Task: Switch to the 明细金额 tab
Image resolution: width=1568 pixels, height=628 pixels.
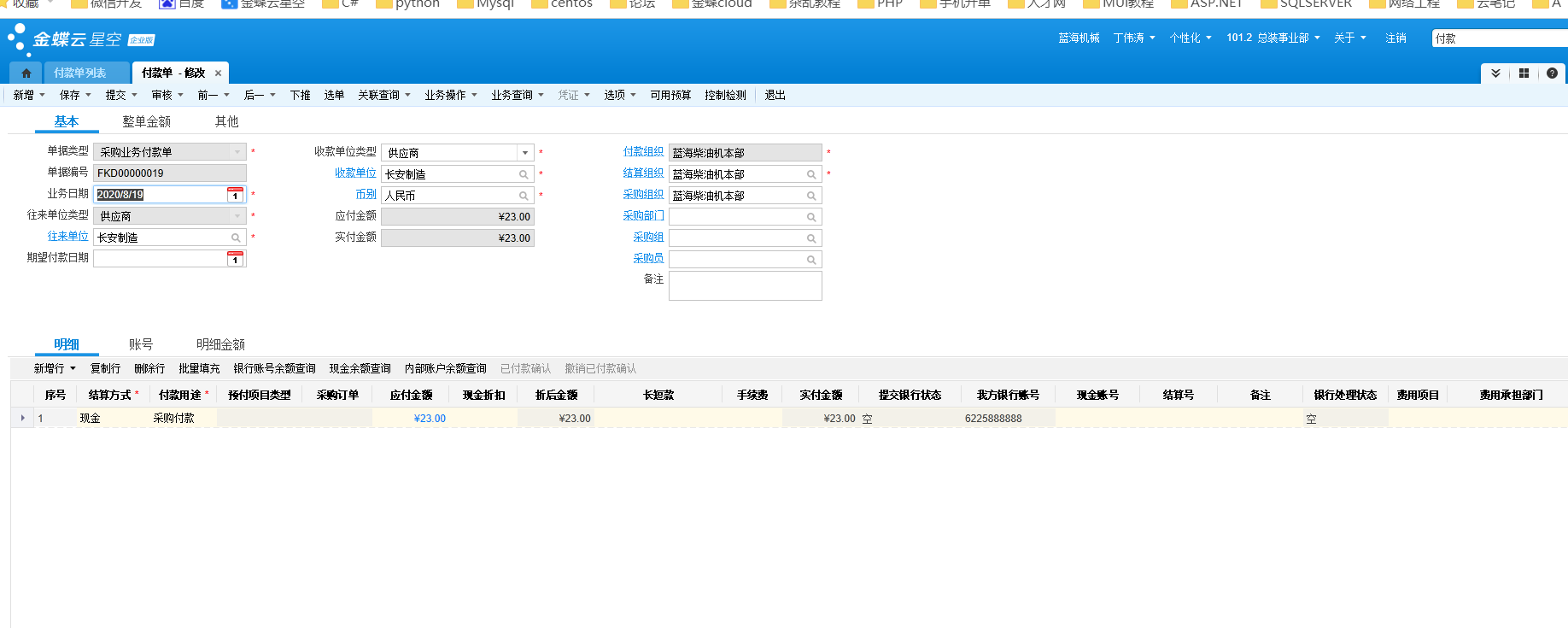Action: 220,344
